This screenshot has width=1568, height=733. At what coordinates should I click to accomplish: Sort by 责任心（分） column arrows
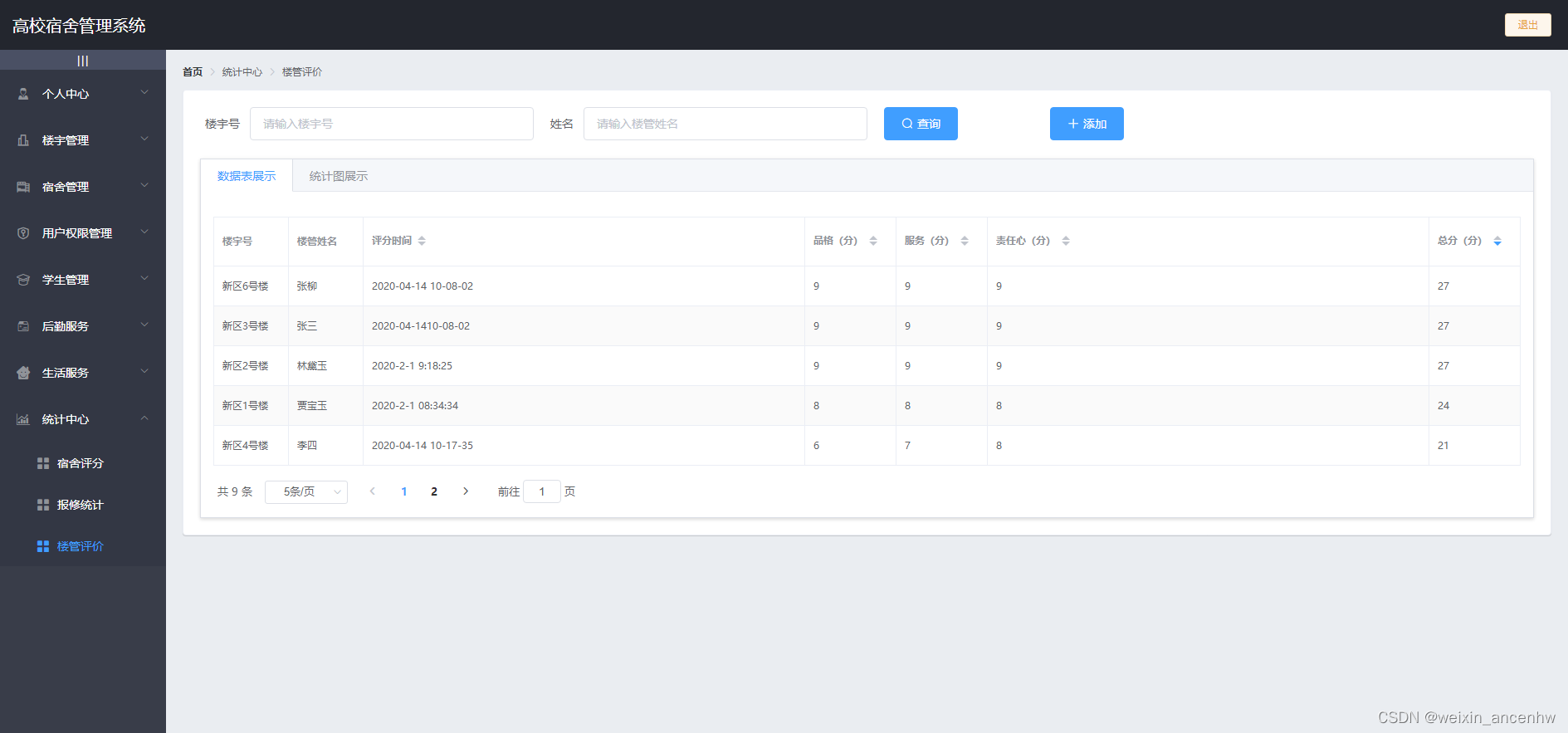pyautogui.click(x=1066, y=241)
